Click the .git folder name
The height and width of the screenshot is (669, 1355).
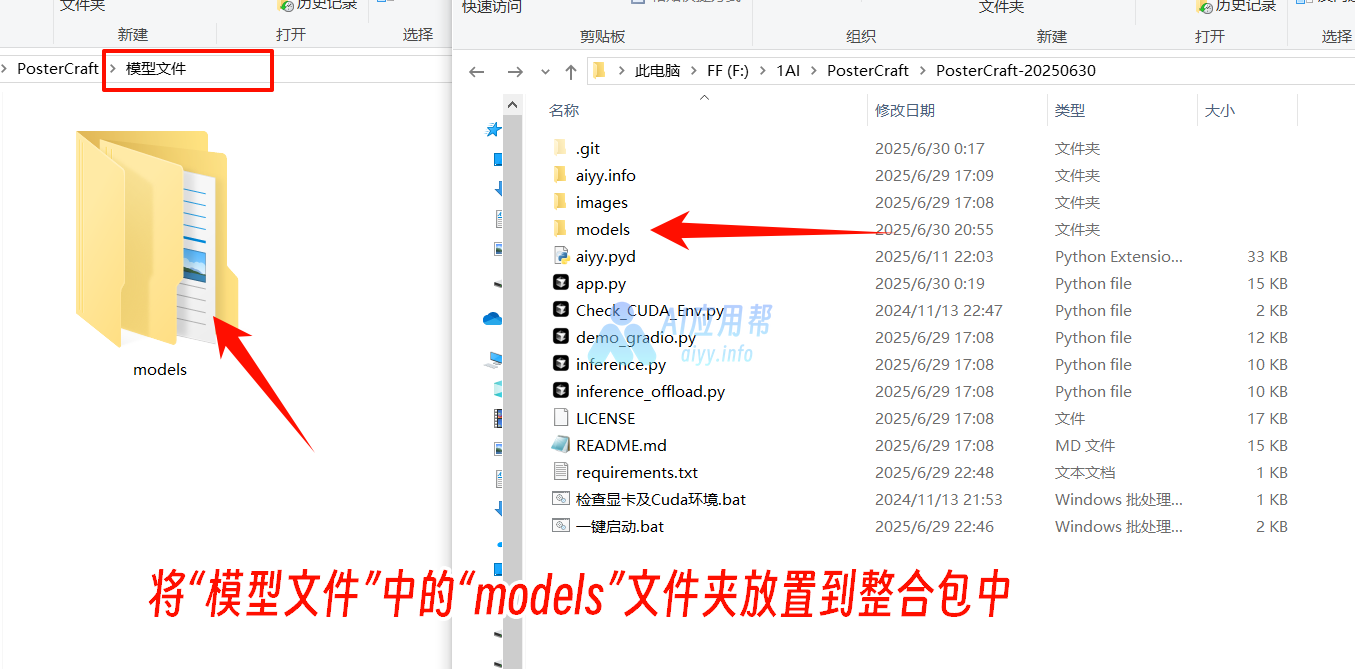pos(588,148)
